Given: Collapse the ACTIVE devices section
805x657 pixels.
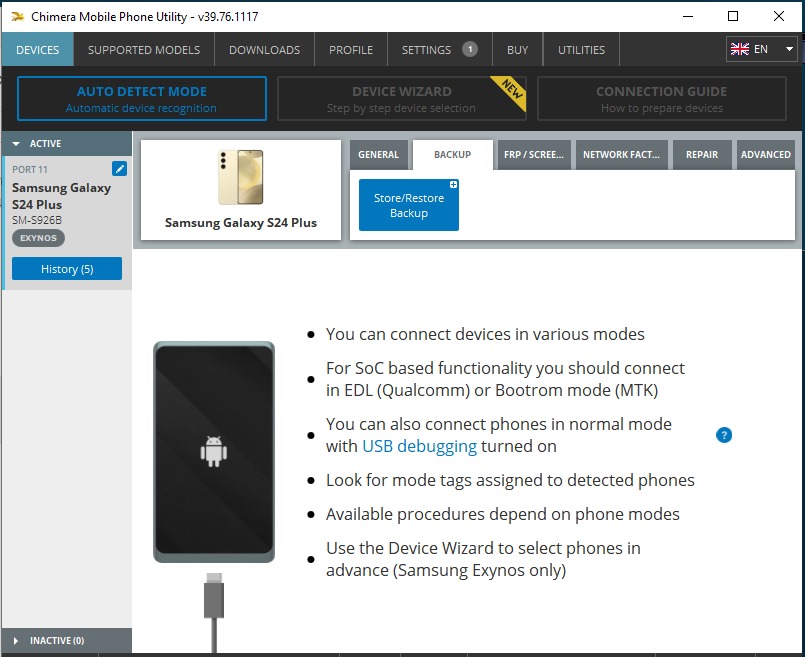Looking at the screenshot, I should coord(67,144).
